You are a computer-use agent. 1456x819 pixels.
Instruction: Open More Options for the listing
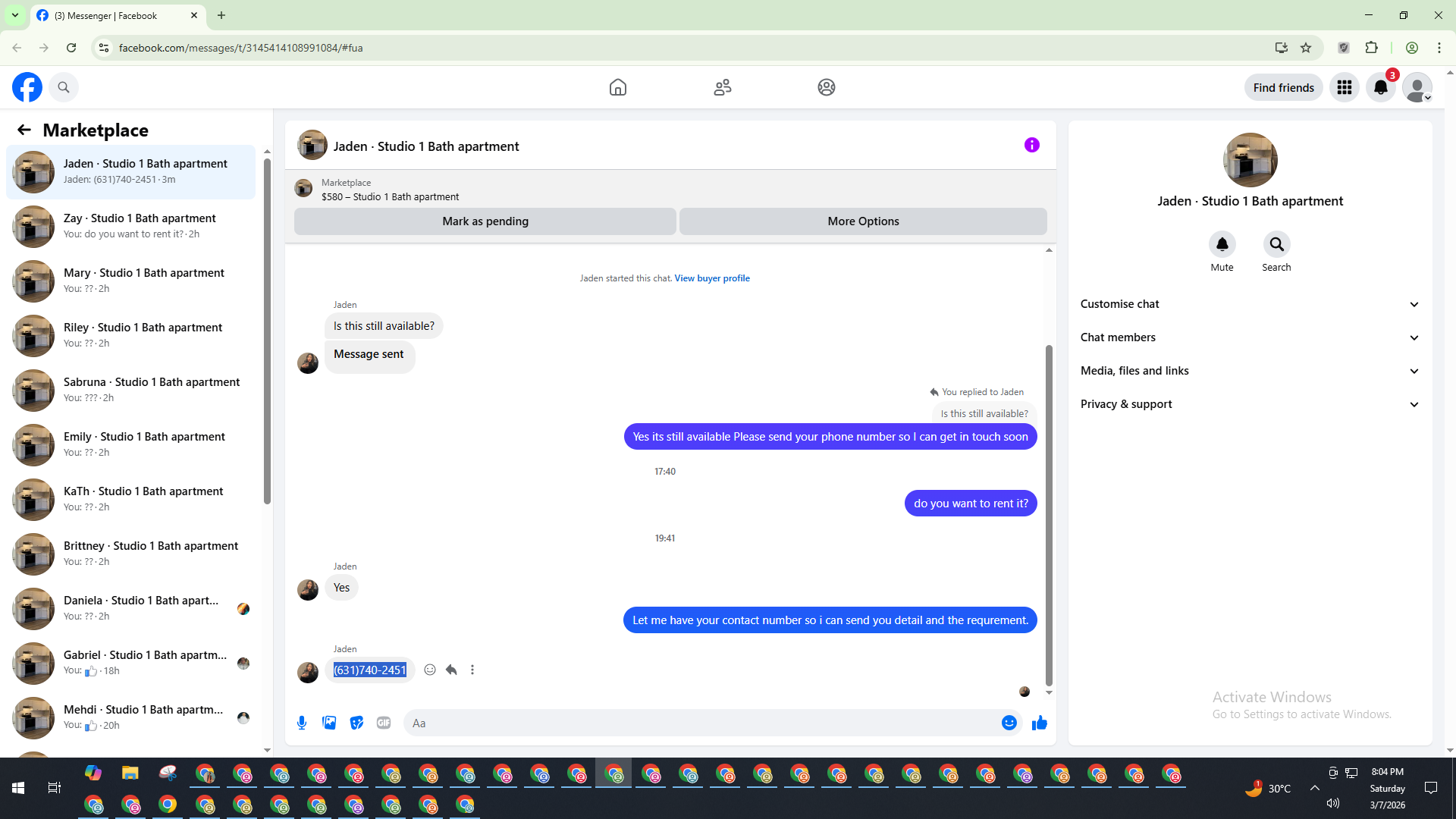[x=863, y=221]
